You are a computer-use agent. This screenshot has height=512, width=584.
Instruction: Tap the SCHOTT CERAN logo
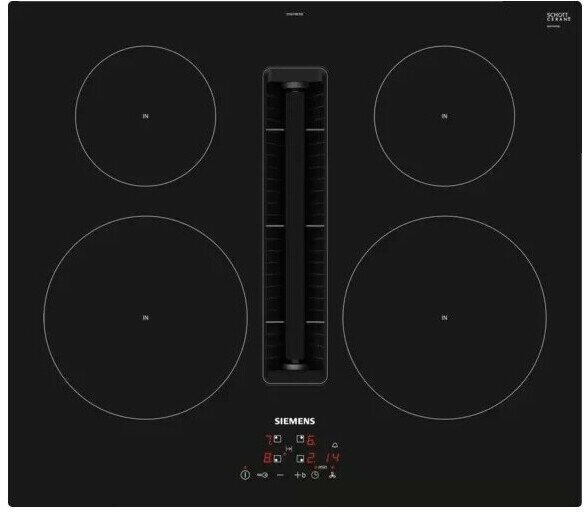tap(558, 17)
